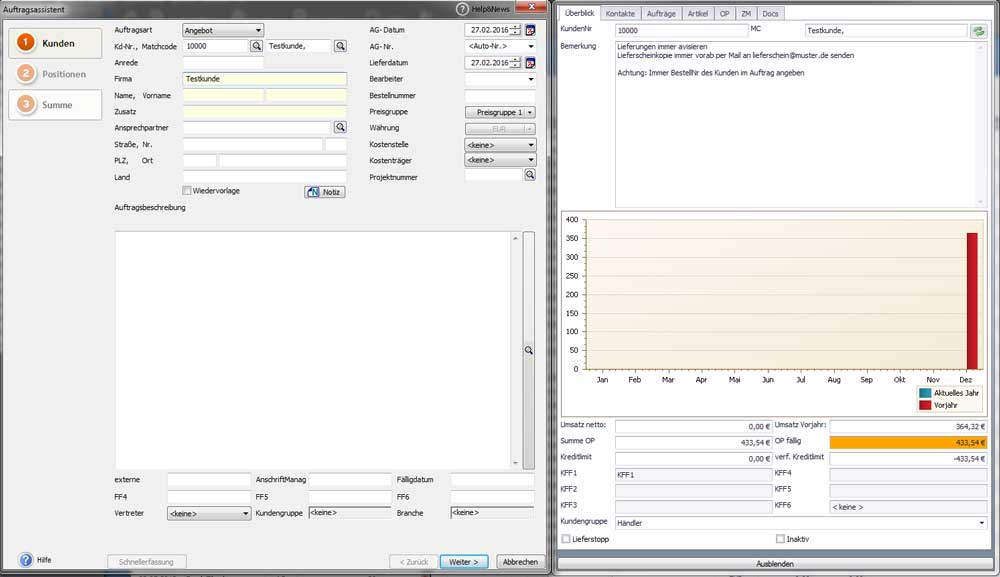Click magnifier beside Auftragsbeschreibung text area
This screenshot has width=1000, height=577.
pyautogui.click(x=529, y=350)
